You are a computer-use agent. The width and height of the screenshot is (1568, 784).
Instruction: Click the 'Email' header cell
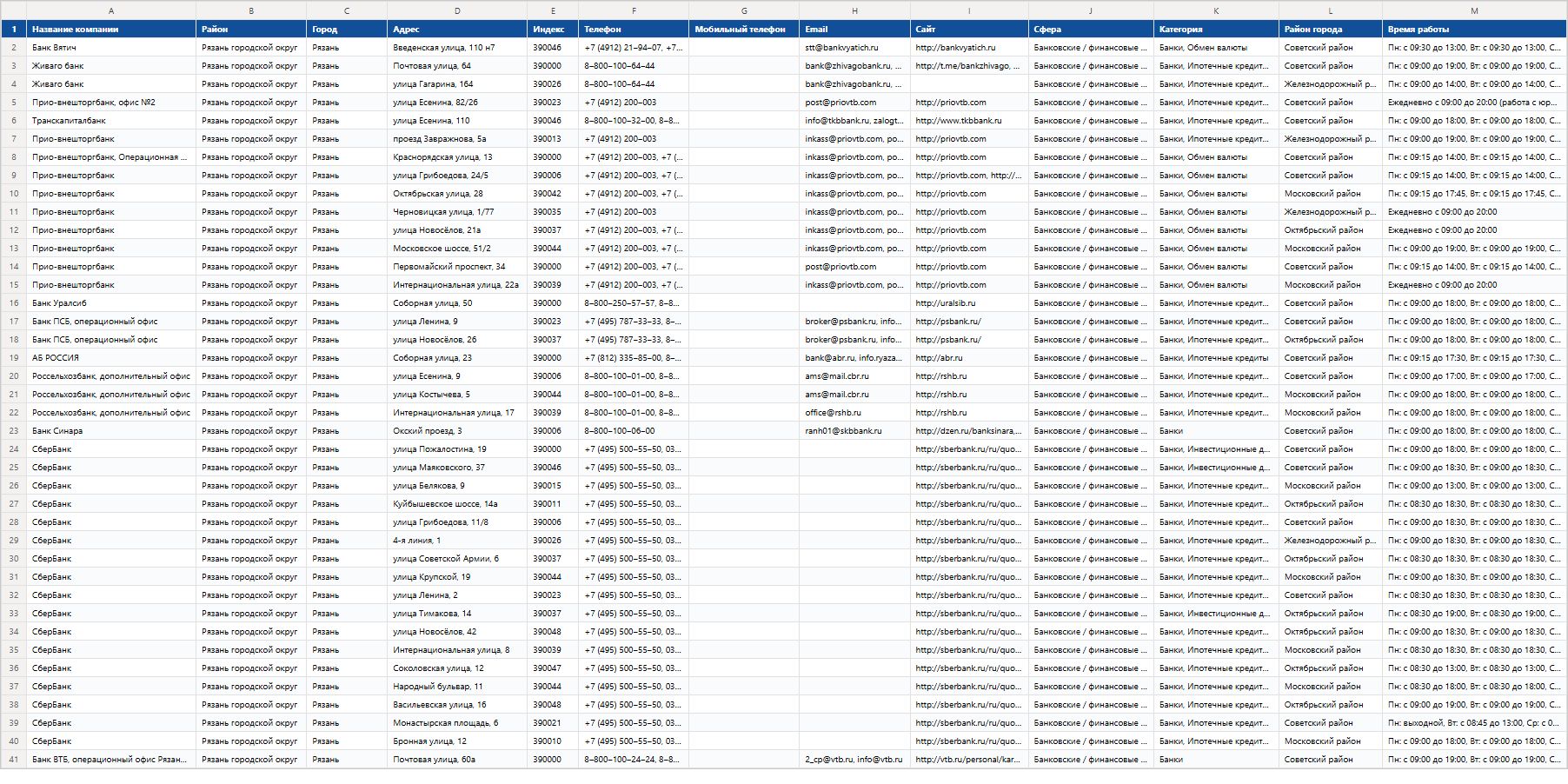point(854,29)
